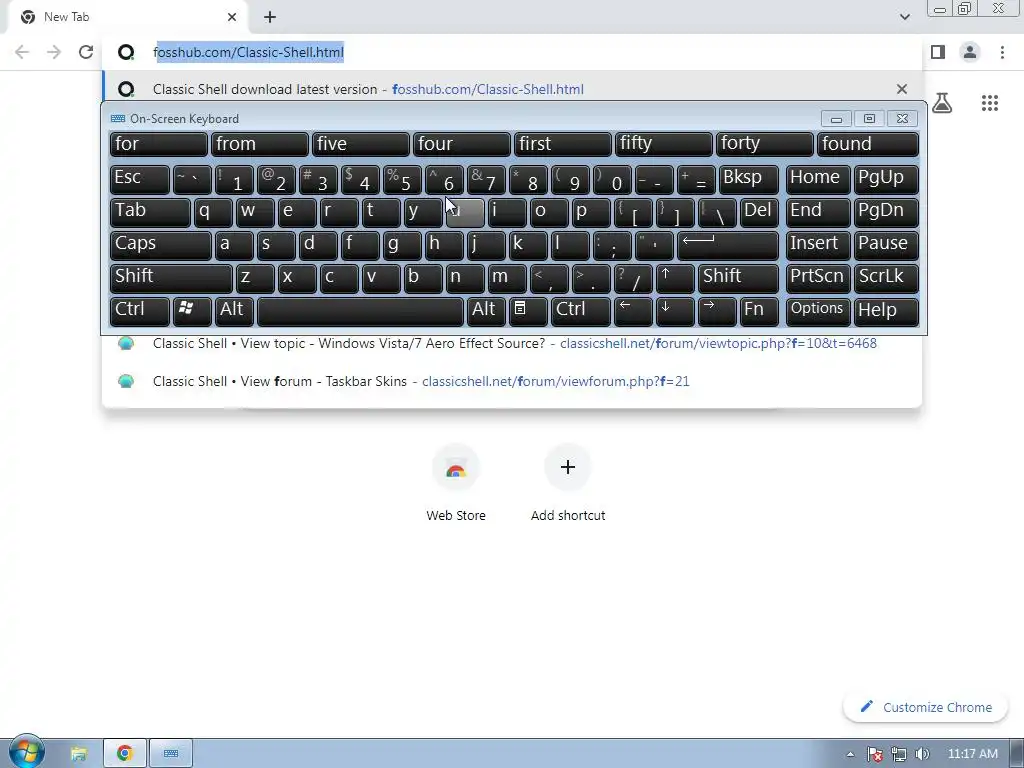
Task: Tap the Esc key on keyboard
Action: [x=140, y=179]
